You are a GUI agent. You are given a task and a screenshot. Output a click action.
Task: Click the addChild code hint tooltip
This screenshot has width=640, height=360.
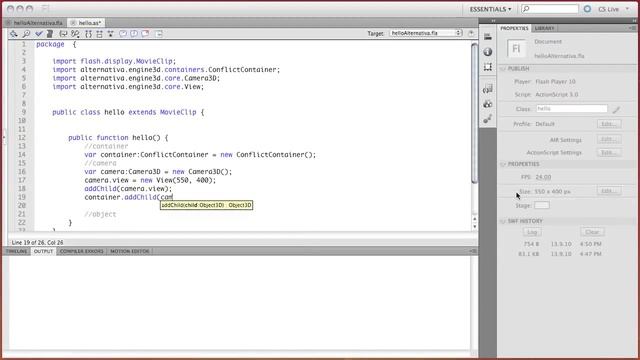(207, 205)
